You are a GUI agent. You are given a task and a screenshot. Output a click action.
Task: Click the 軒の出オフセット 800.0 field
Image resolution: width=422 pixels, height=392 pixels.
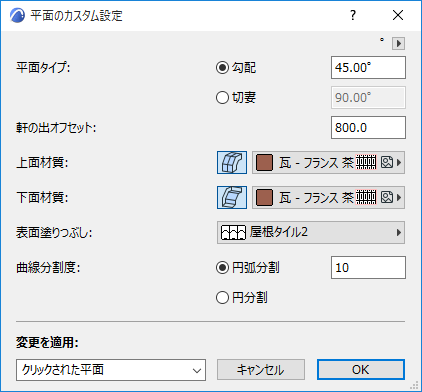click(368, 128)
